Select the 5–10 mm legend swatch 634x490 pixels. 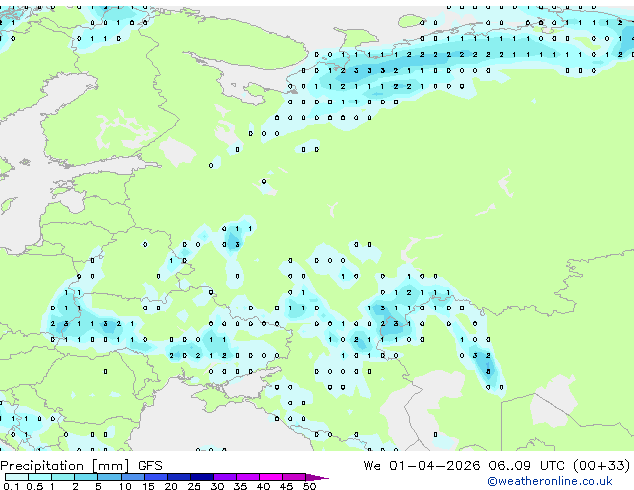coord(110,477)
